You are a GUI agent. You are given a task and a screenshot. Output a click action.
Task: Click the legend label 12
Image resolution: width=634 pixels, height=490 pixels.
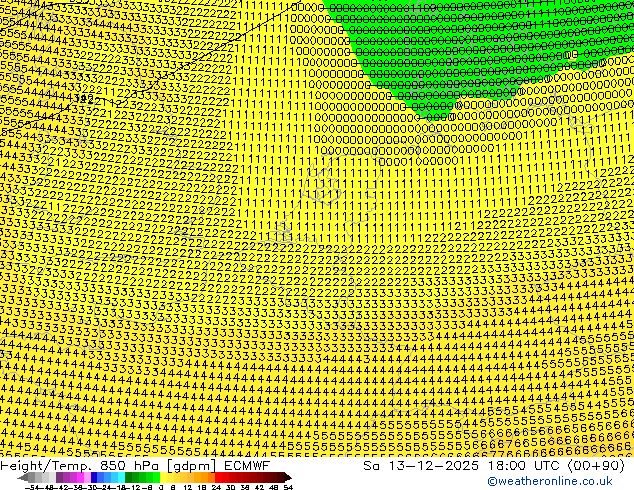tap(187, 488)
